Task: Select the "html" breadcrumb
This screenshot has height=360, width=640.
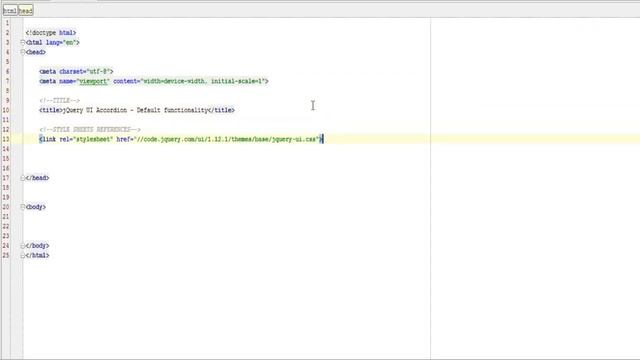Action: 10,11
